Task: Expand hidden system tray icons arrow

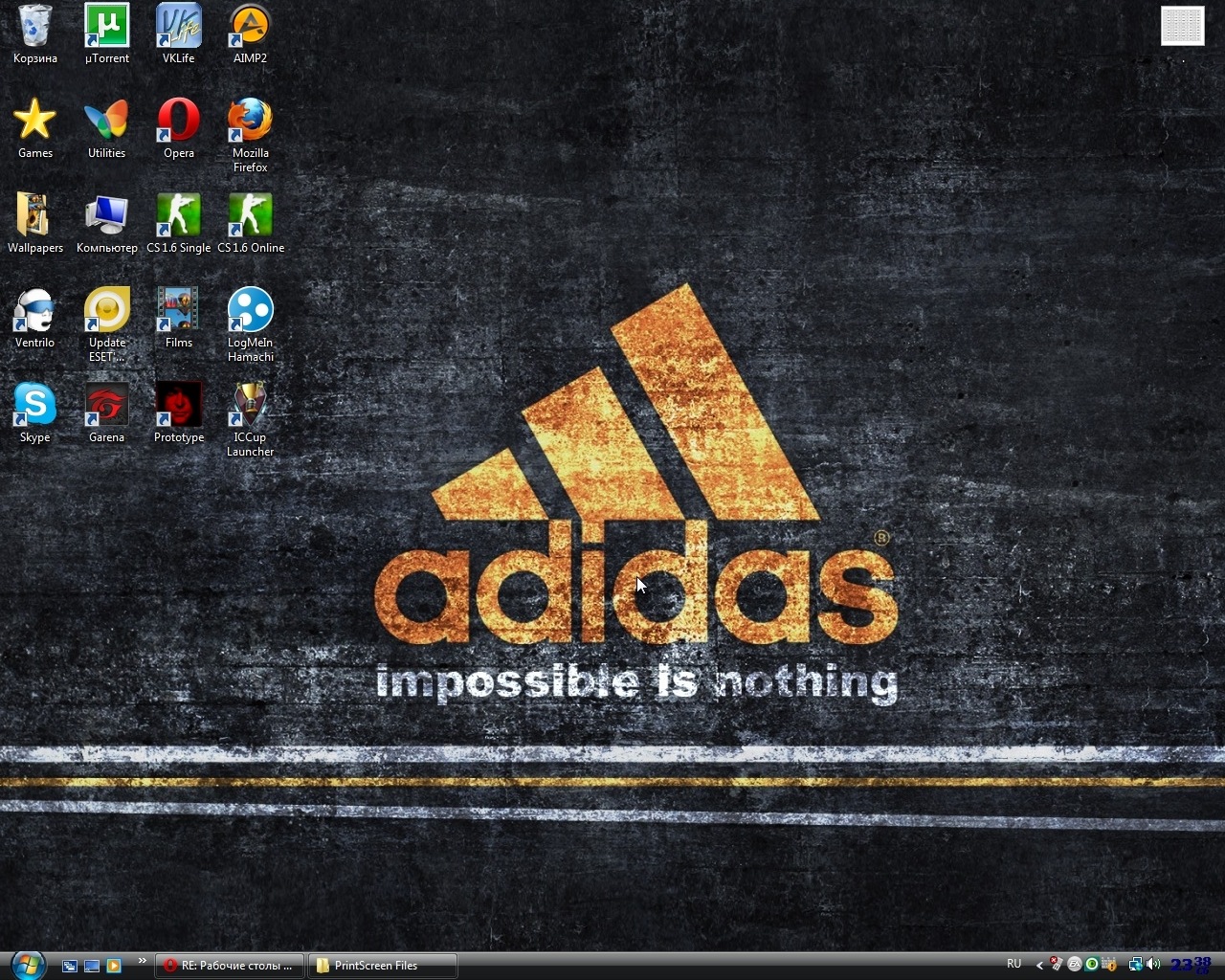Action: pyautogui.click(x=1040, y=965)
